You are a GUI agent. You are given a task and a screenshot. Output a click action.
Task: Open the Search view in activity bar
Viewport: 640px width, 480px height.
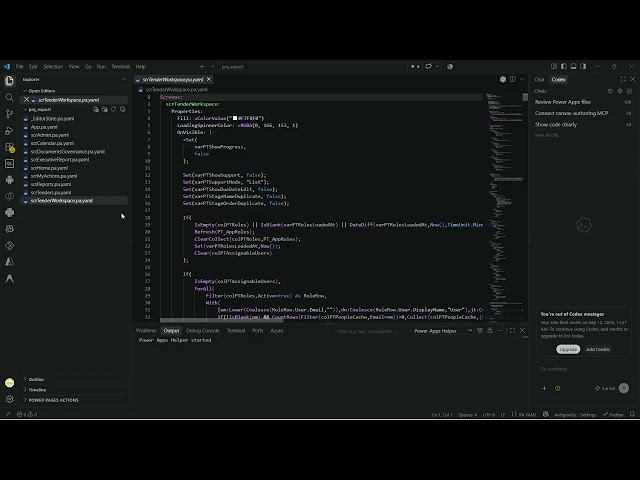pyautogui.click(x=9, y=98)
